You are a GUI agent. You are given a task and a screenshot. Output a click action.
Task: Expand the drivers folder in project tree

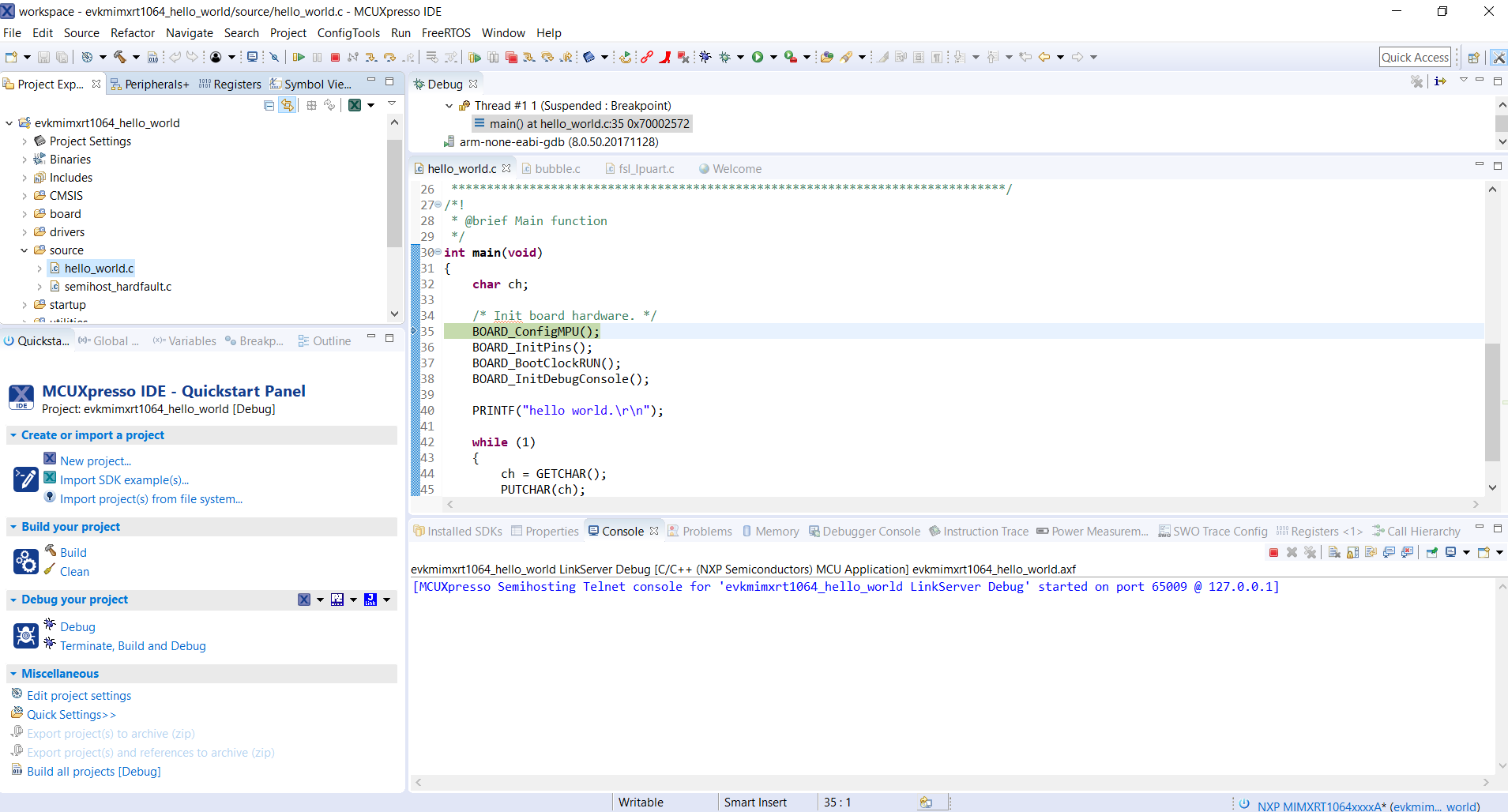[24, 232]
